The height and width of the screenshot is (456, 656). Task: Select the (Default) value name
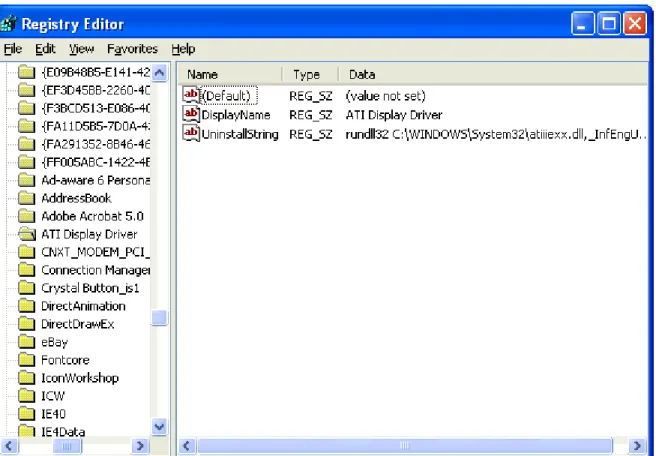click(x=228, y=96)
